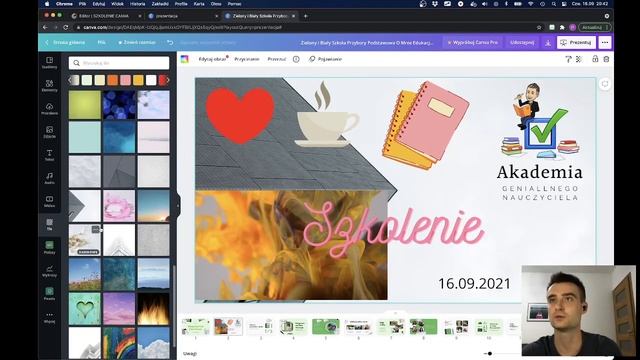
Task: Click the info circle icon in toolbar
Action: click(296, 59)
